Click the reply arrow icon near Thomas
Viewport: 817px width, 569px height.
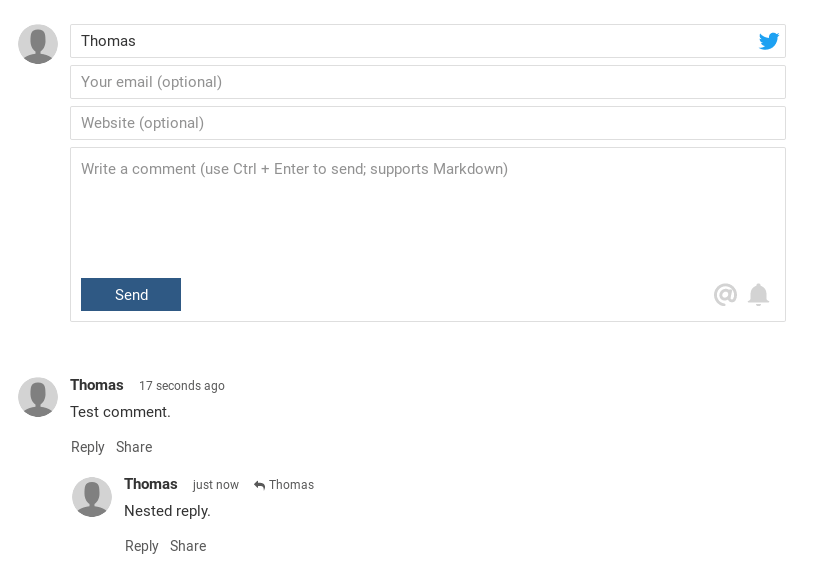point(260,485)
